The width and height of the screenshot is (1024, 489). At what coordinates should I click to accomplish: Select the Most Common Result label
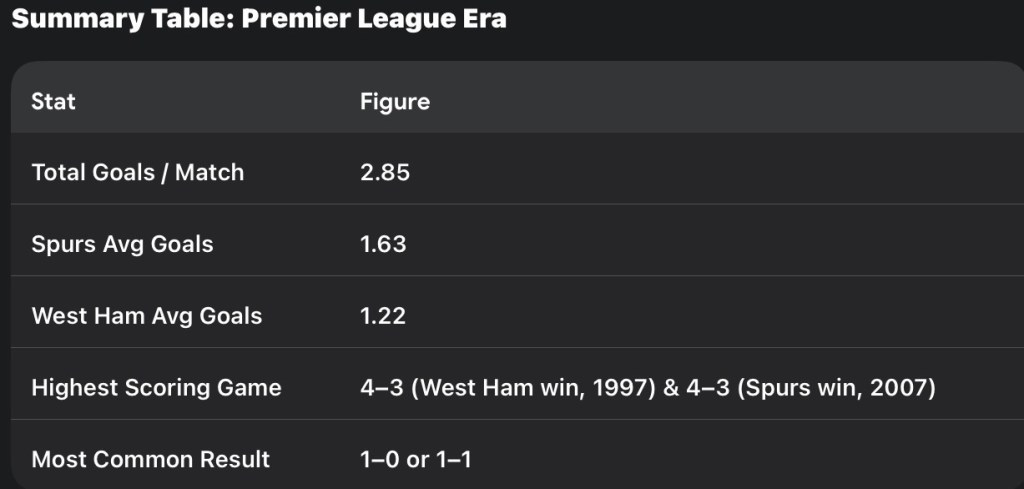click(x=151, y=460)
